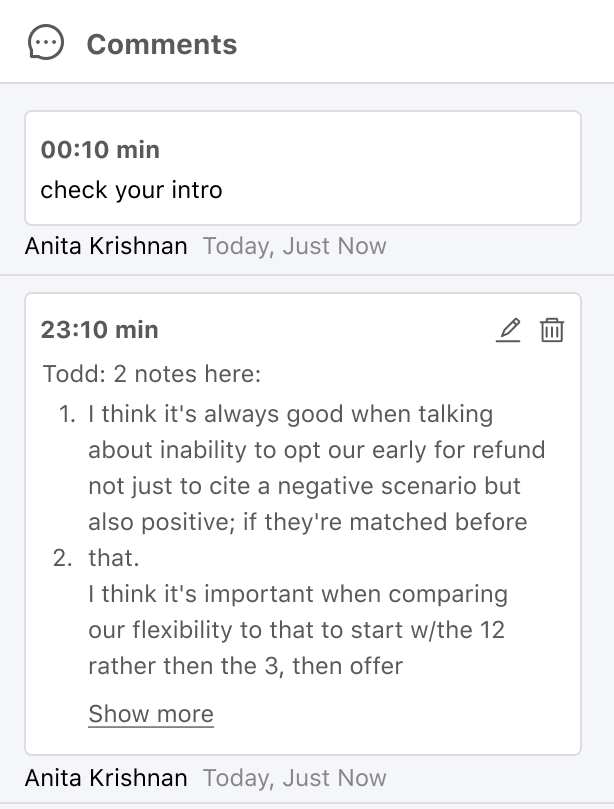Select the 'I think it's always good' note

coord(290,414)
